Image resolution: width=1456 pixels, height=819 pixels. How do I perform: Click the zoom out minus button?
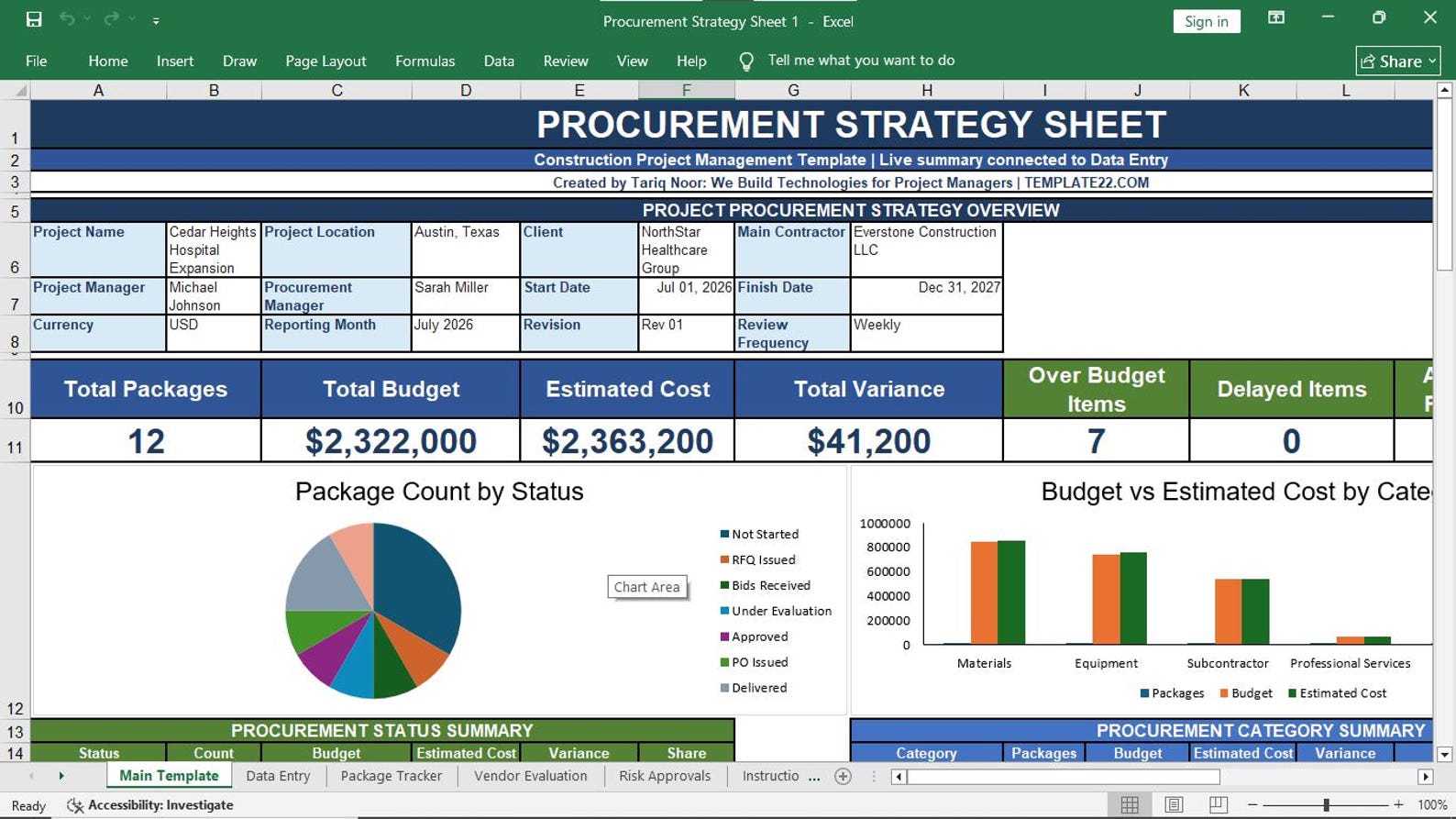coord(1252,804)
